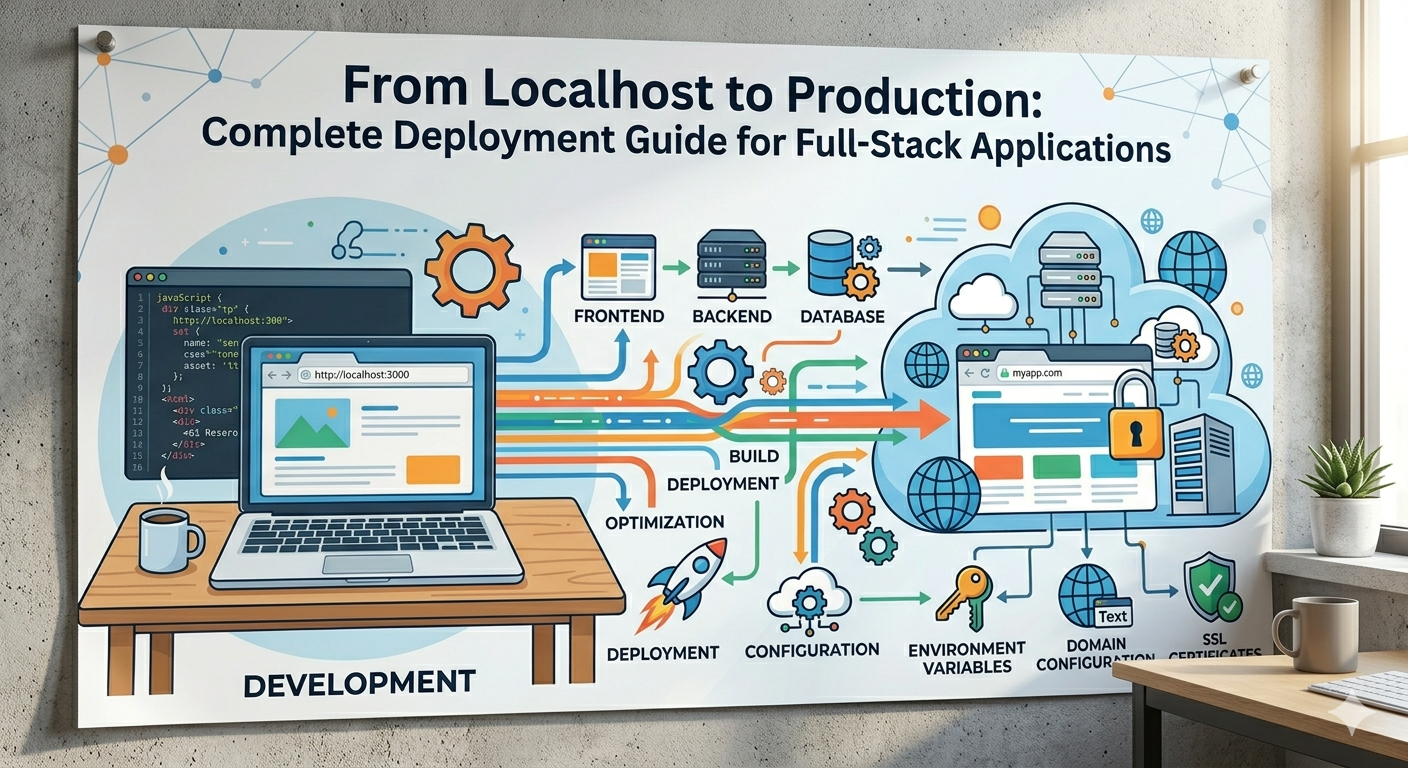Click the DOMAIN CONFIGURATION label
This screenshot has width=1408, height=768.
coord(1097,654)
